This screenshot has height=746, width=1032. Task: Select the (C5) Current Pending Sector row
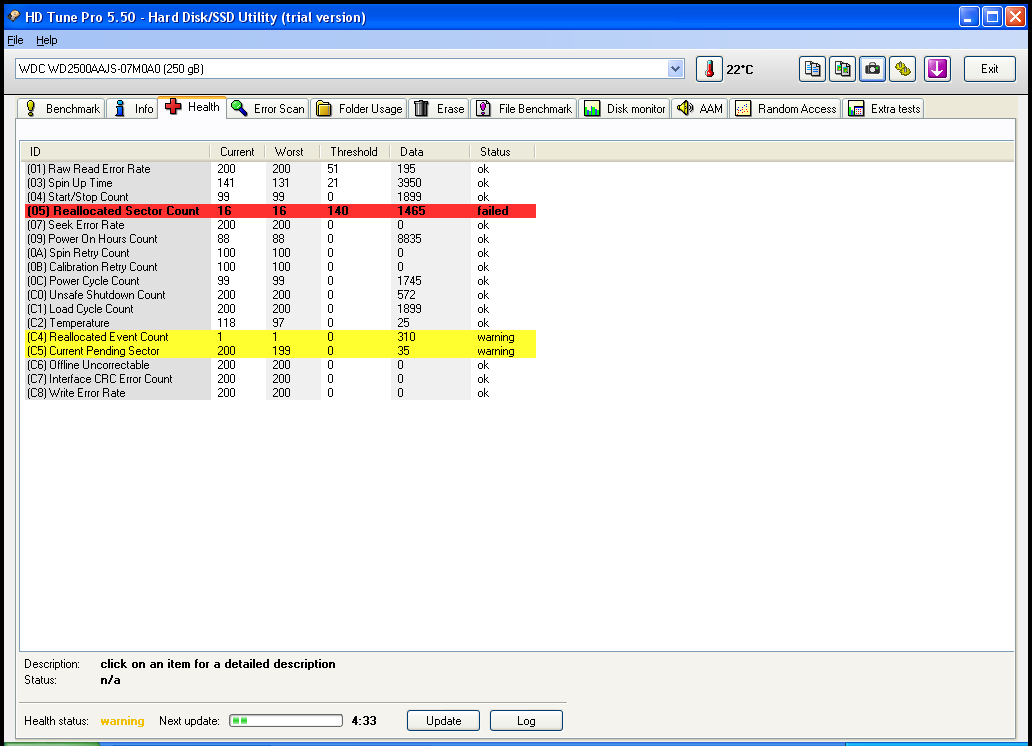[280, 351]
